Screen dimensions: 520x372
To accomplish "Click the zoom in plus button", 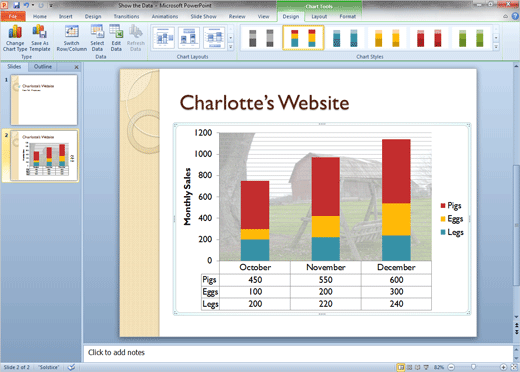I will 503,367.
